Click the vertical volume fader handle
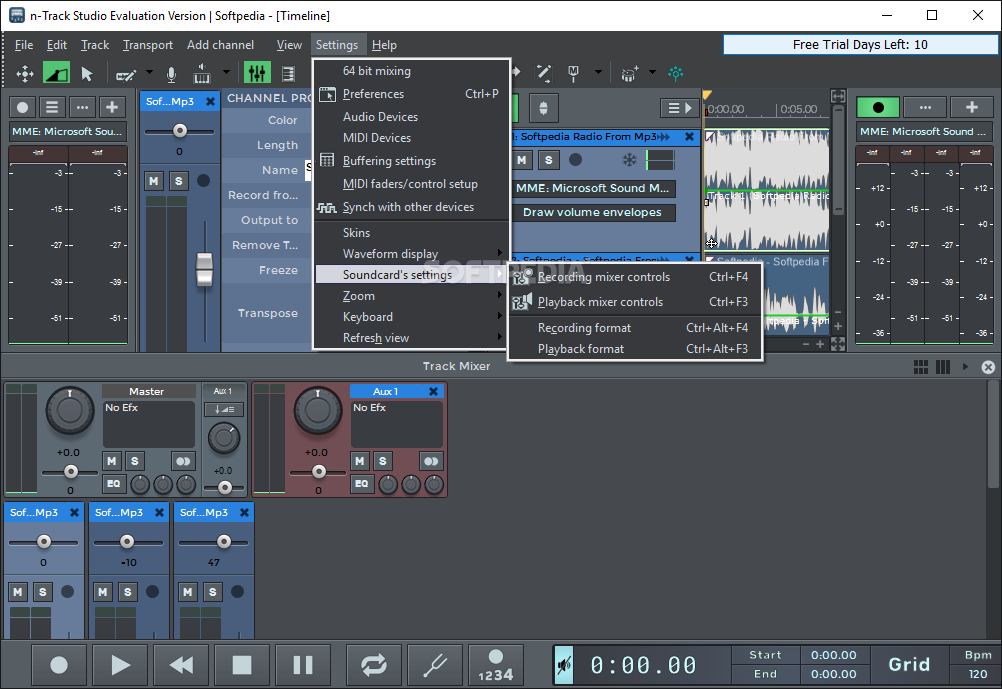 pyautogui.click(x=204, y=269)
